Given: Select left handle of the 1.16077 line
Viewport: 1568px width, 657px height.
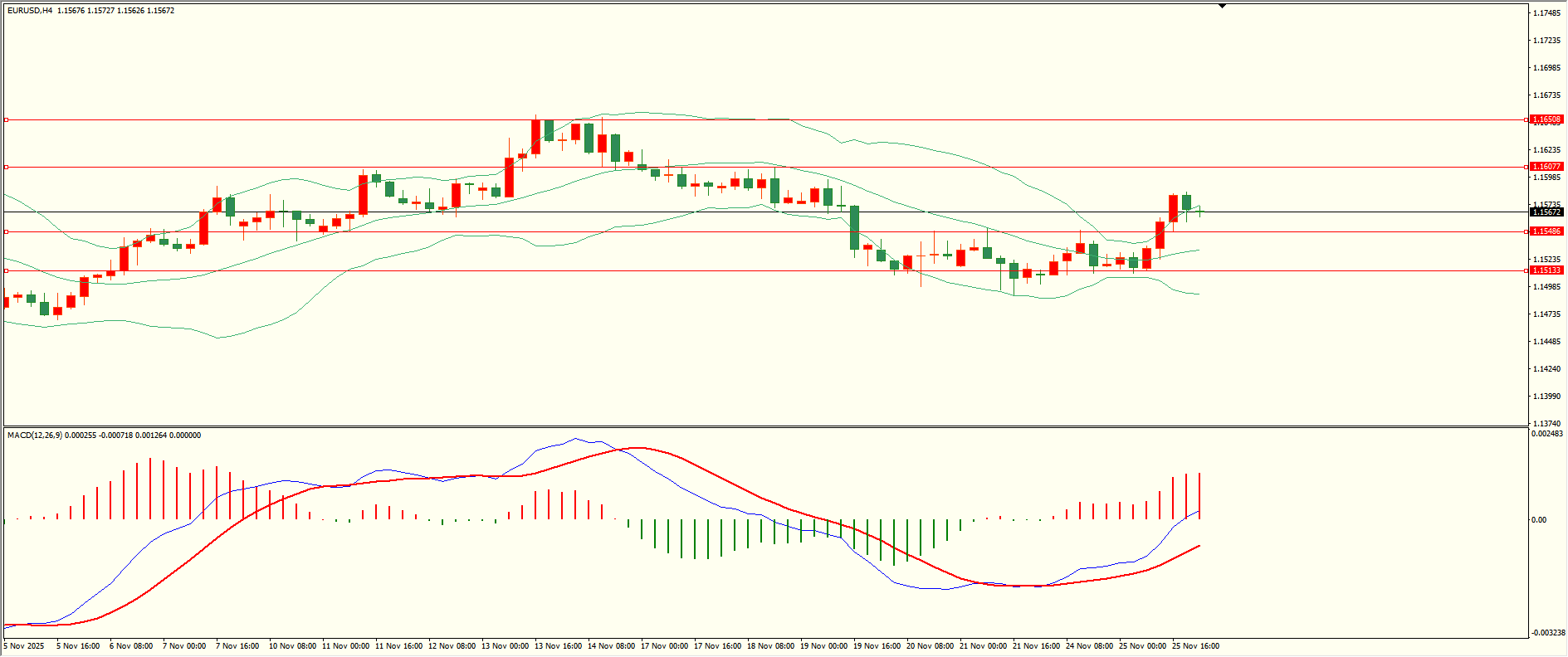Looking at the screenshot, I should [6, 167].
